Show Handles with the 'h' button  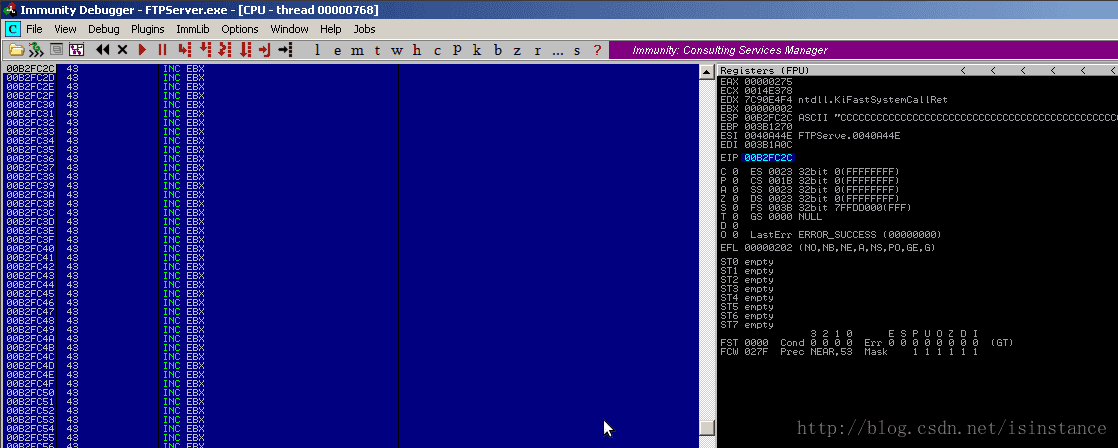click(x=417, y=50)
